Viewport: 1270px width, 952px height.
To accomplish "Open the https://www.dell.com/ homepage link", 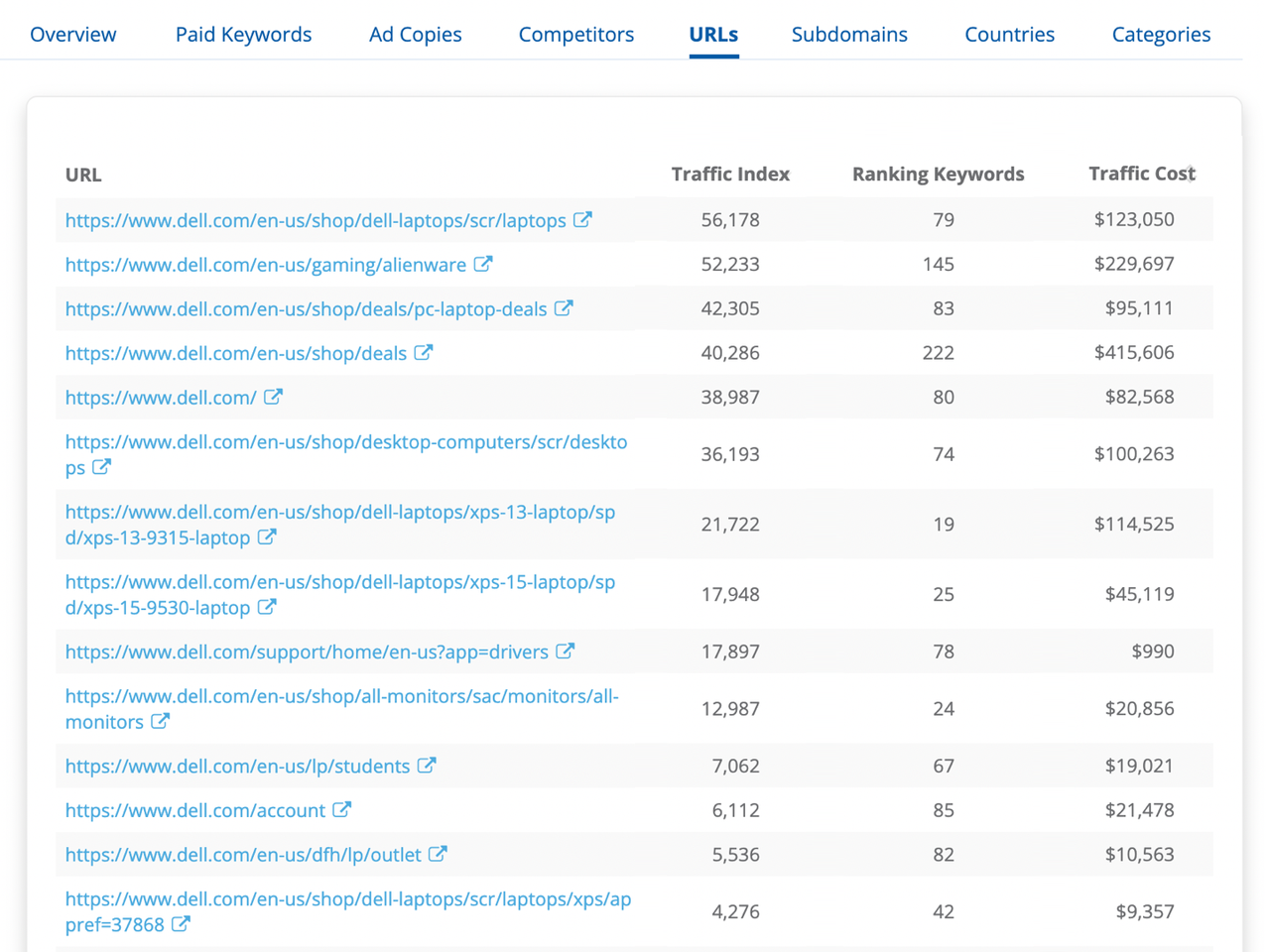I will (x=161, y=398).
